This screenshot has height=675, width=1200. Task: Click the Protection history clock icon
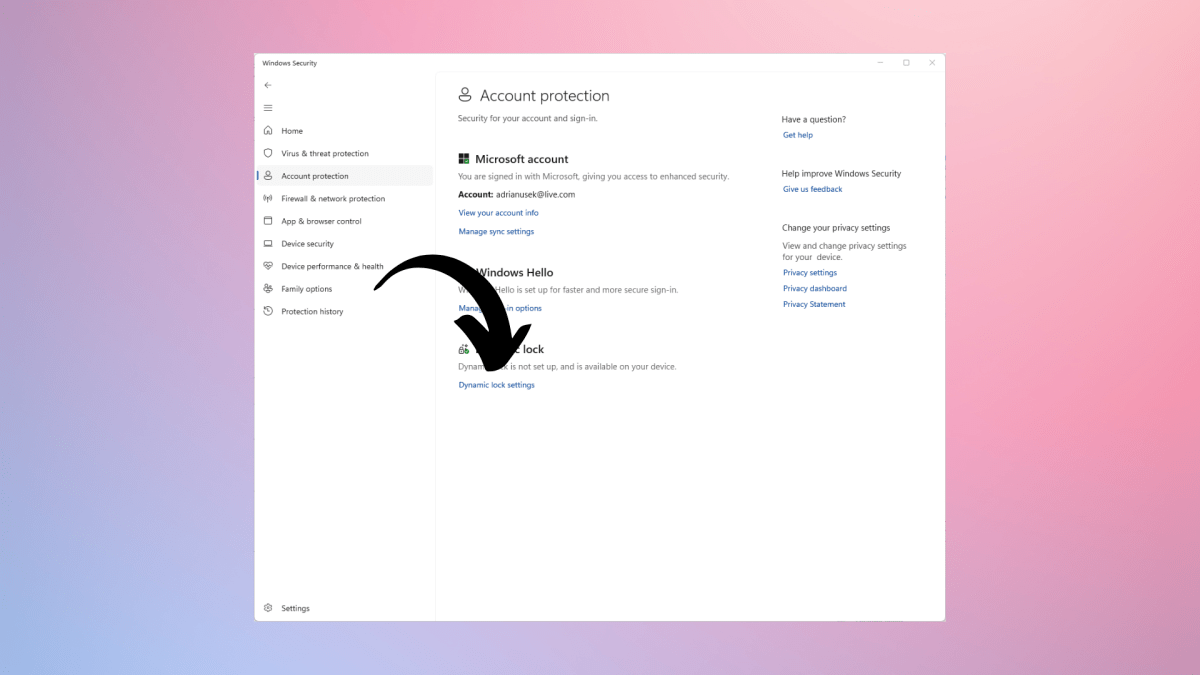pyautogui.click(x=268, y=311)
